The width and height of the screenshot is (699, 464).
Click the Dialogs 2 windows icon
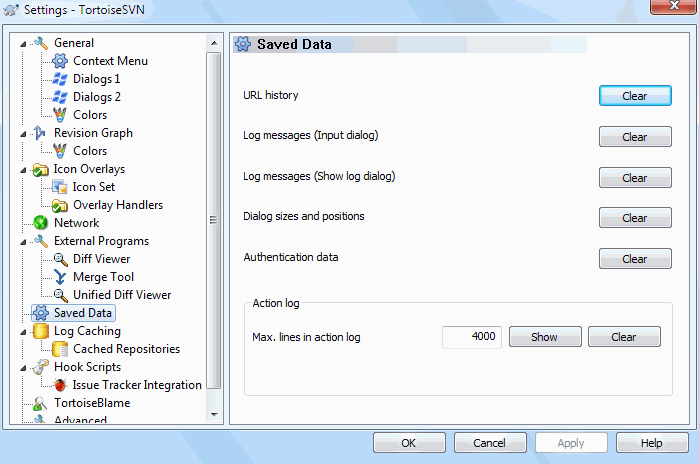tap(60, 97)
